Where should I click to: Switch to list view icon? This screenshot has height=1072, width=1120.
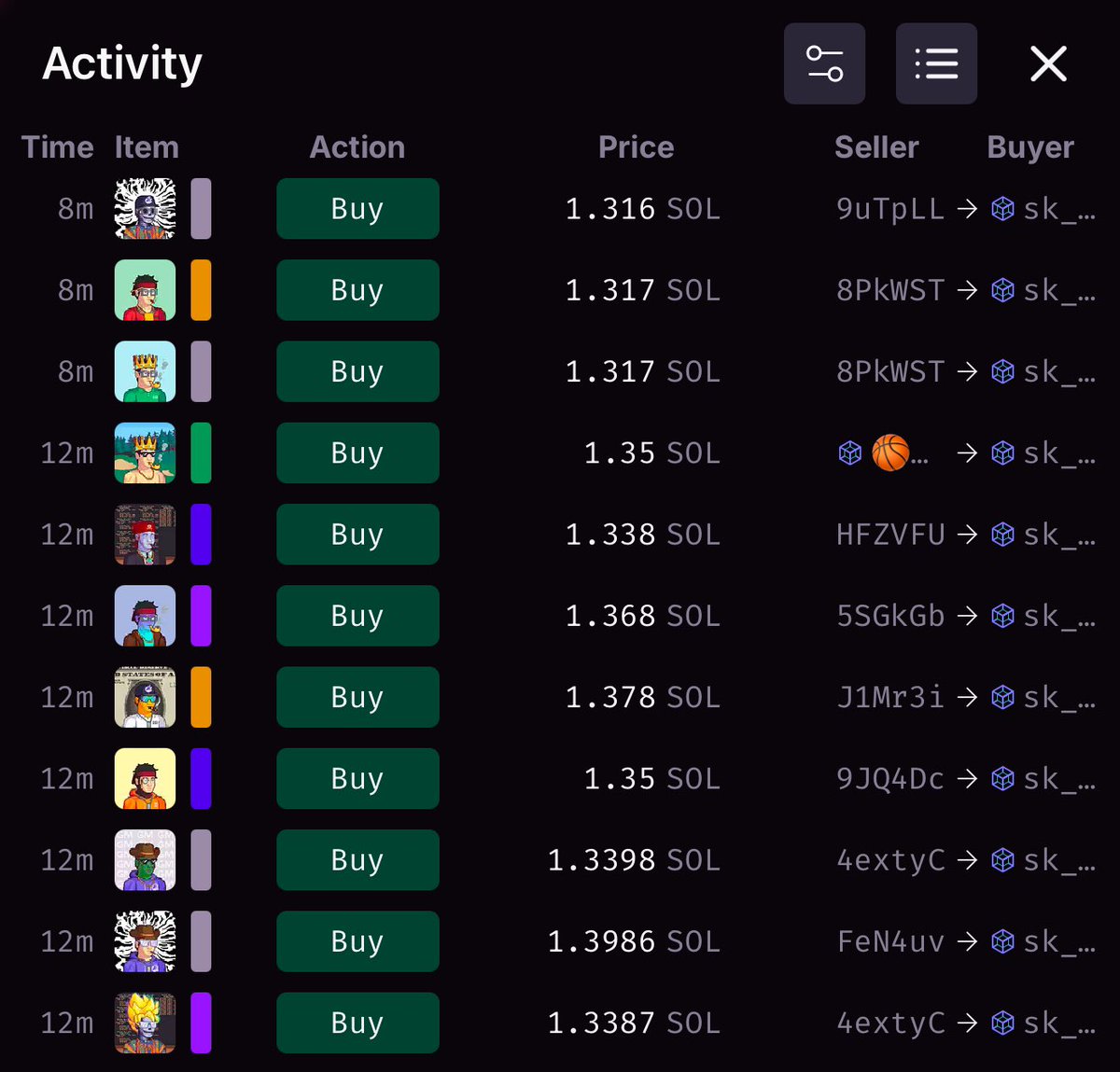click(x=936, y=63)
